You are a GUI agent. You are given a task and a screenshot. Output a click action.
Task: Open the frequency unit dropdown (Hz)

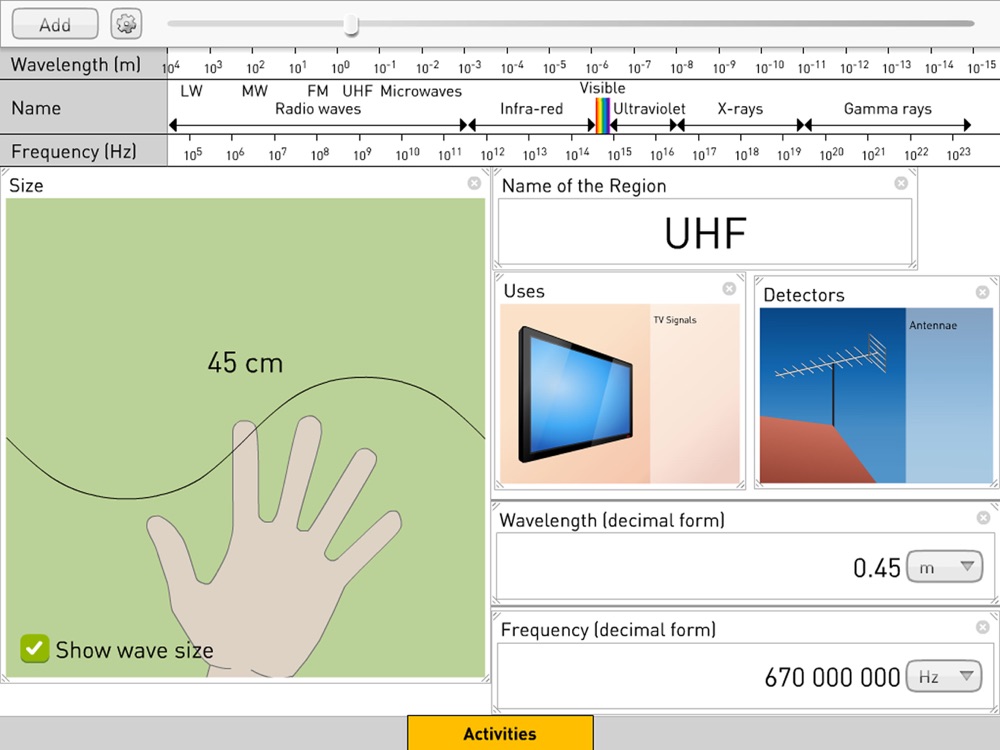pos(944,676)
